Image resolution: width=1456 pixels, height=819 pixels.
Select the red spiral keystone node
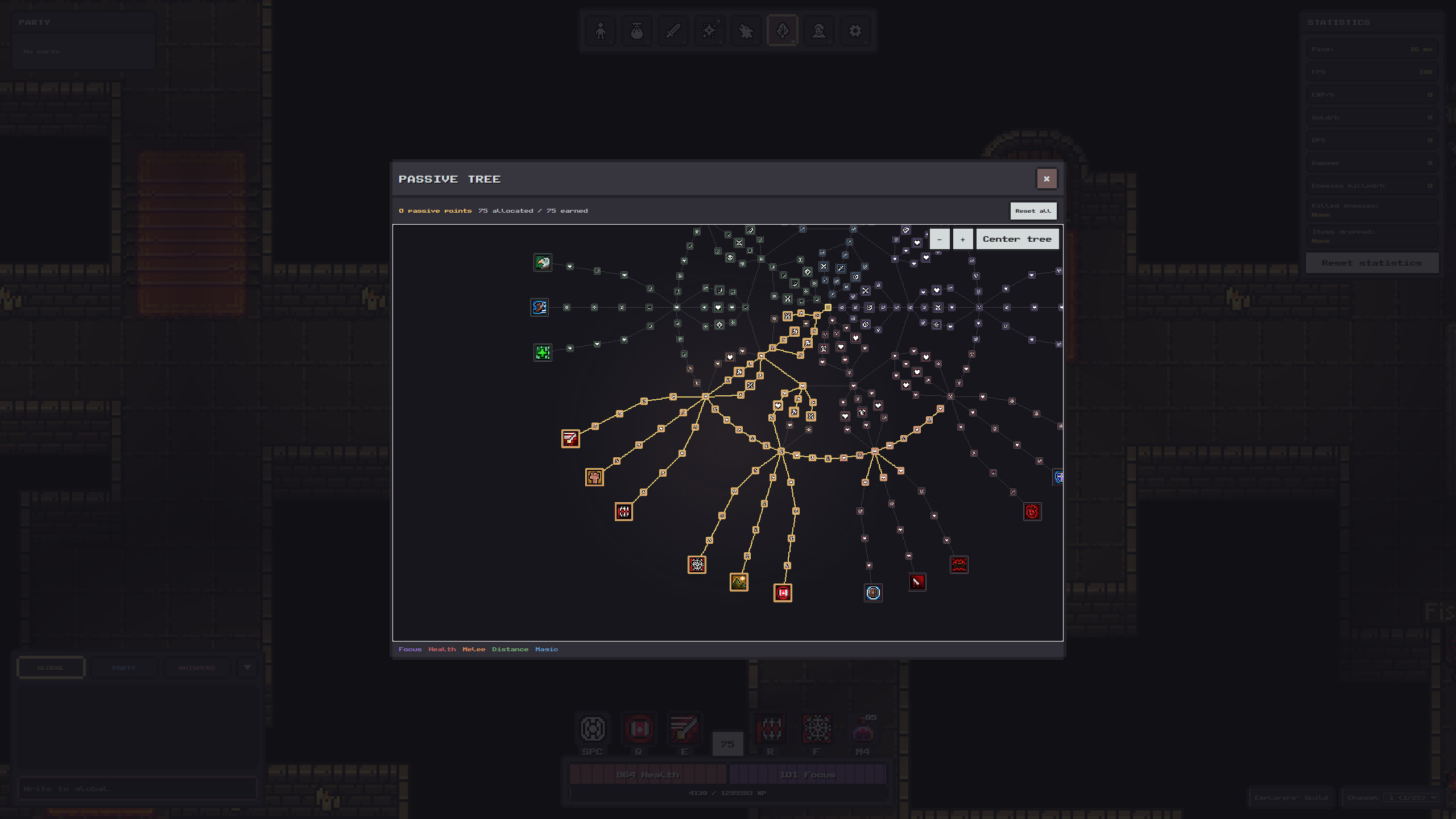pos(1032,512)
